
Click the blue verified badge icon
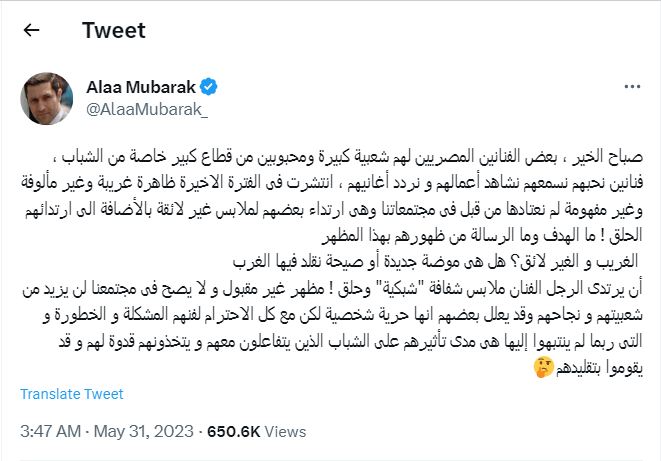pos(208,87)
